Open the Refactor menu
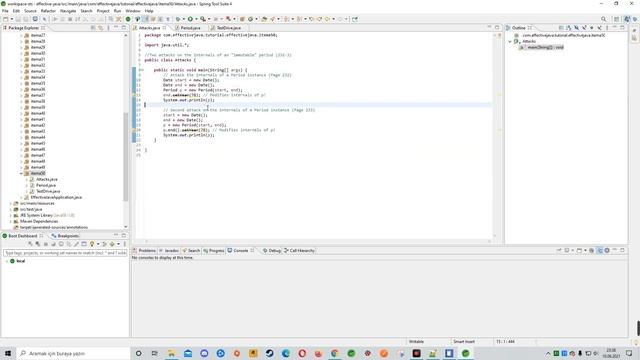 pyautogui.click(x=48, y=11)
